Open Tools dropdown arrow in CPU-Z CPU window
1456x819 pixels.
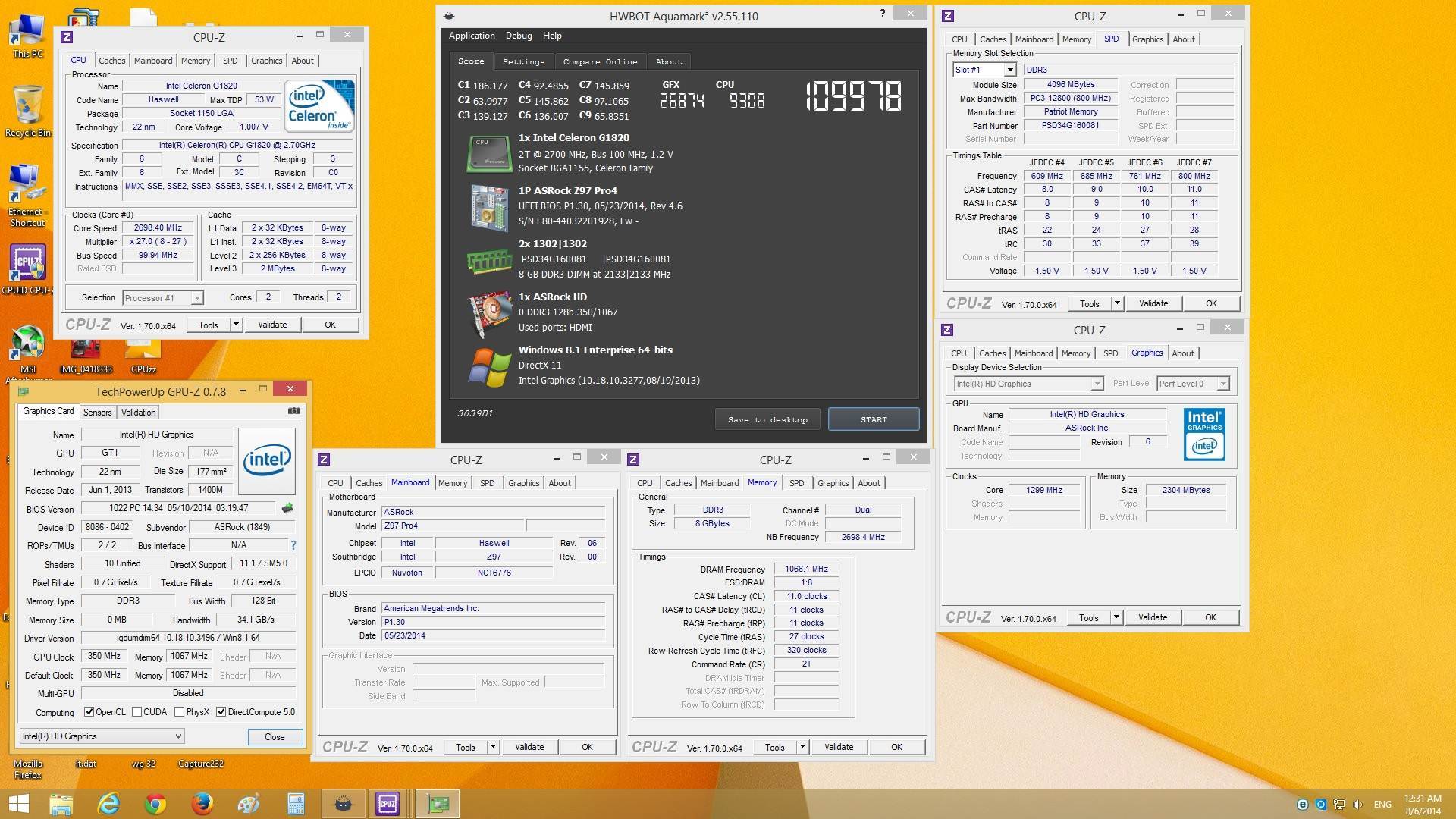pos(236,325)
